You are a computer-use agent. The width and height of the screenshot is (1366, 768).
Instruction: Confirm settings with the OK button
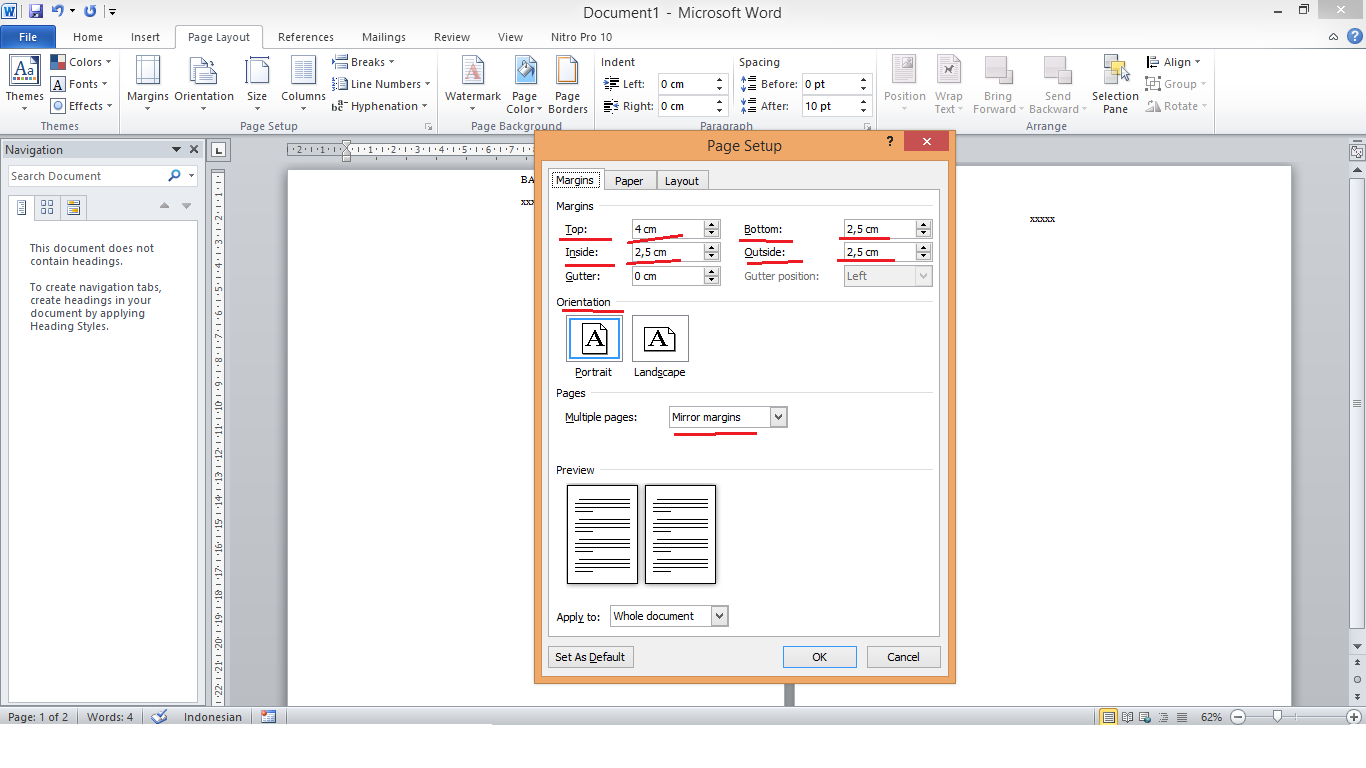(819, 657)
